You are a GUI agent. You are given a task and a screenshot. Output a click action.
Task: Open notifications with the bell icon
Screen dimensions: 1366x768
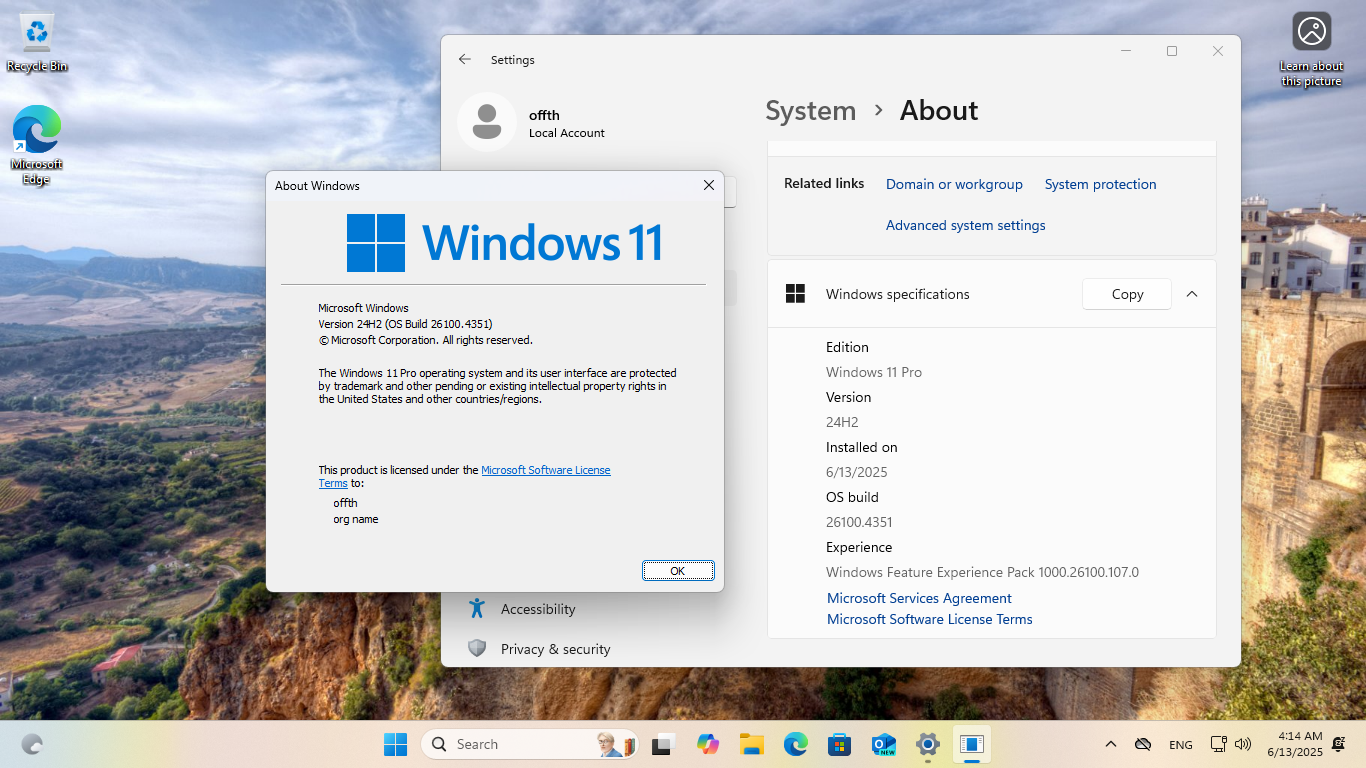1339,744
